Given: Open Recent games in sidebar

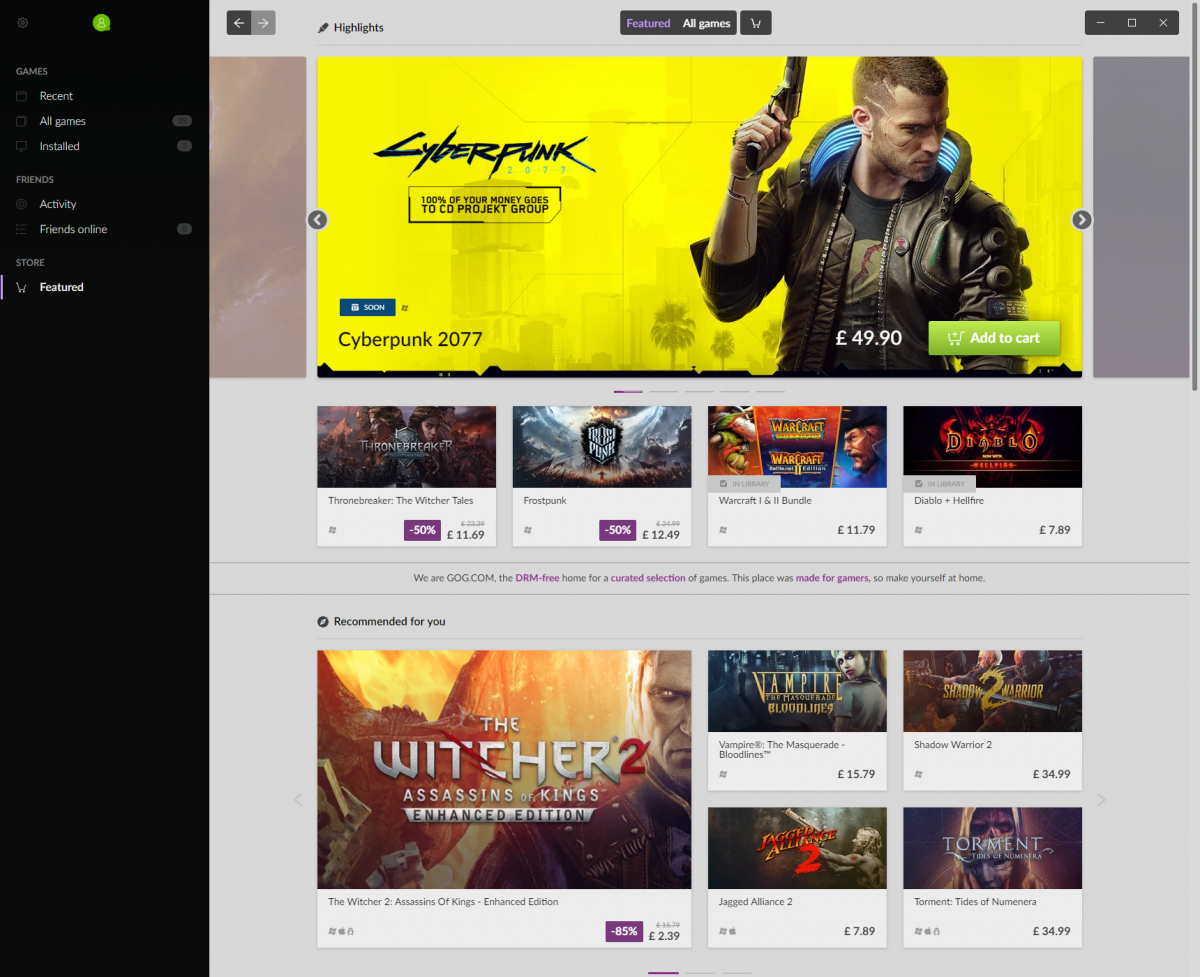Looking at the screenshot, I should tap(56, 96).
